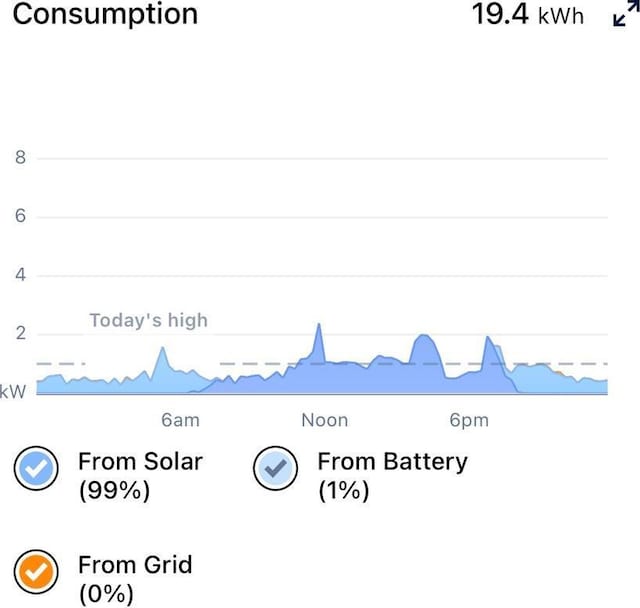Click the 6am time axis label
This screenshot has height=608, width=640.
[x=180, y=420]
